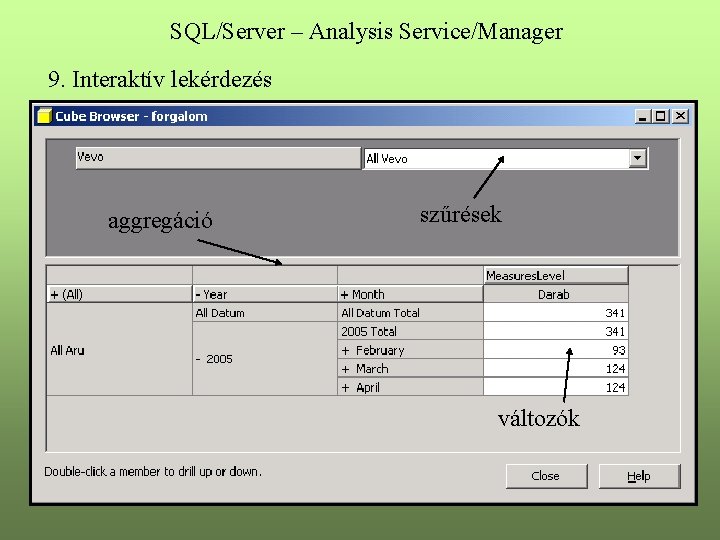Maximize the Cube Browser window
The height and width of the screenshot is (540, 720).
660,116
